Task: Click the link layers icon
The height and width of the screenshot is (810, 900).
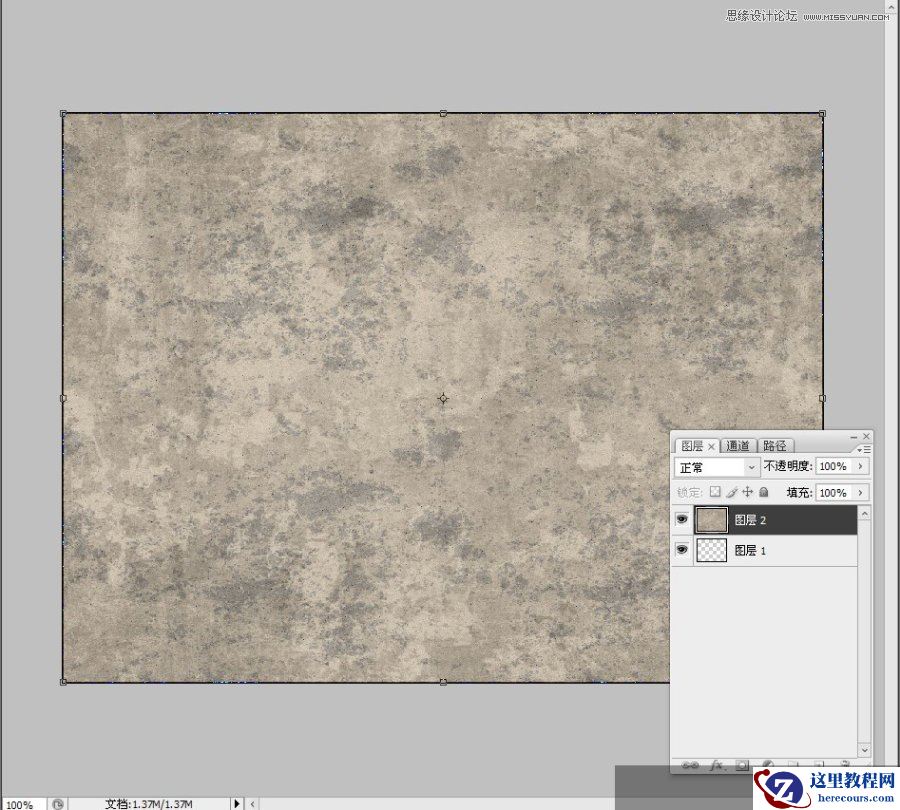Action: click(x=690, y=764)
